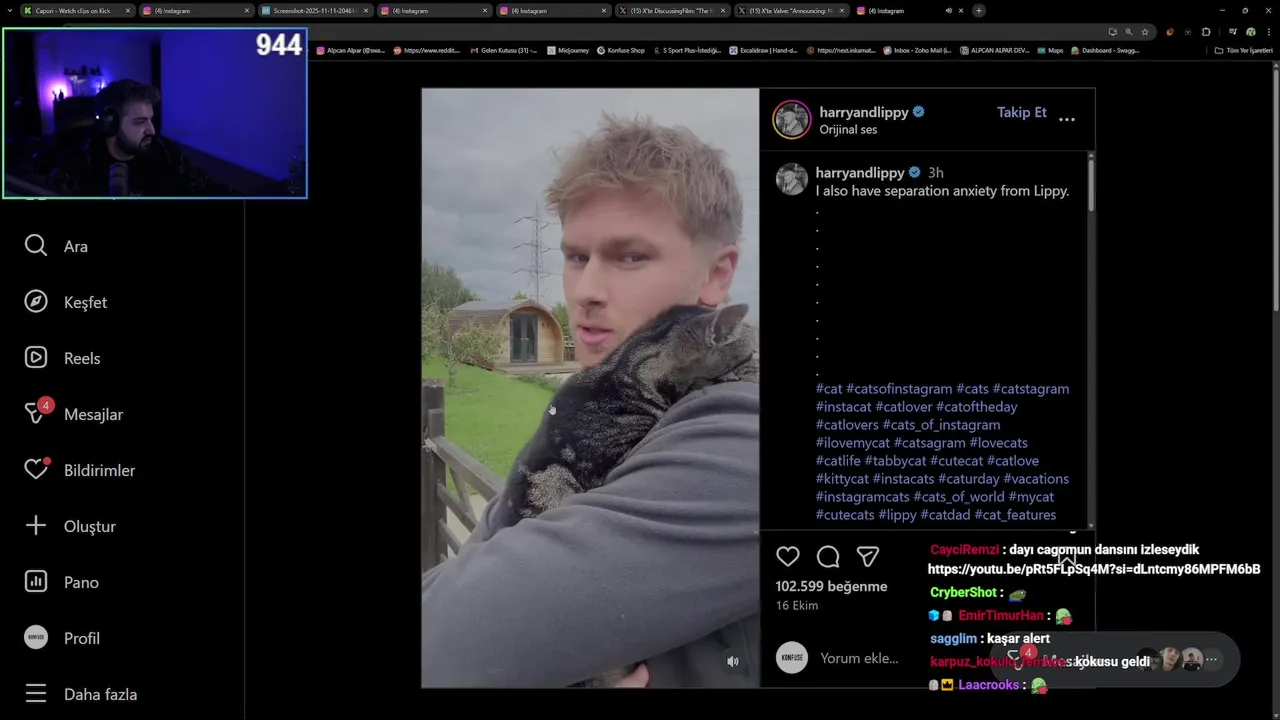This screenshot has width=1280, height=720.
Task: Switch to the Capon Watch clips on Kick tab
Action: [x=78, y=11]
